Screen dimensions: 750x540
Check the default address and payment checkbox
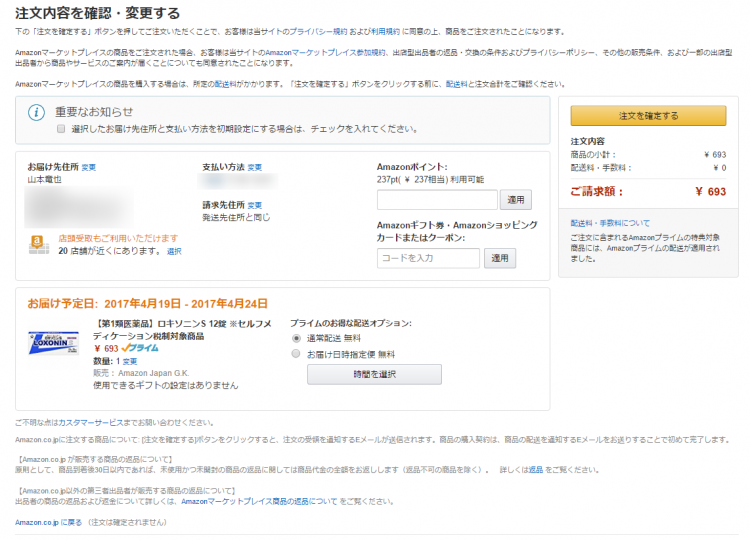pos(61,129)
